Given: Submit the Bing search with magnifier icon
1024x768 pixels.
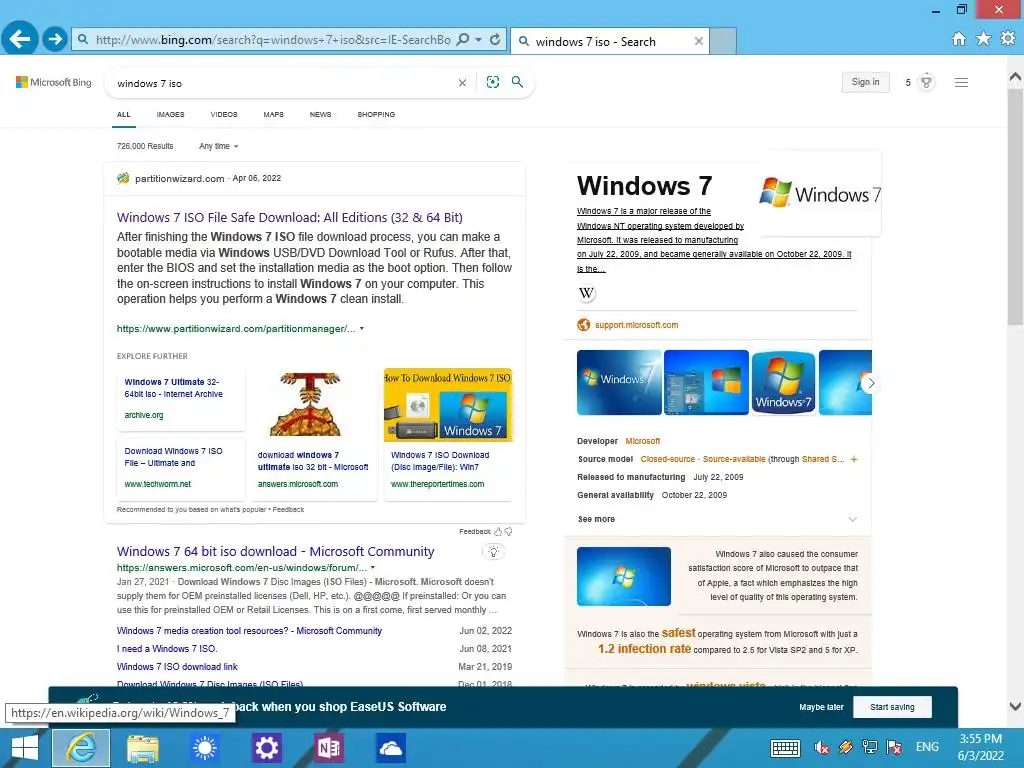Looking at the screenshot, I should point(517,82).
